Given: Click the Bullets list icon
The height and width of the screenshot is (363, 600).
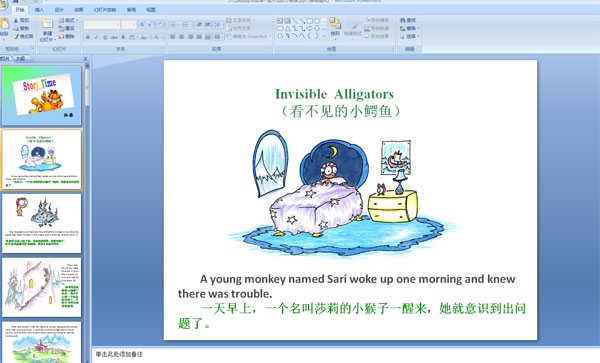Looking at the screenshot, I should pyautogui.click(x=173, y=25).
